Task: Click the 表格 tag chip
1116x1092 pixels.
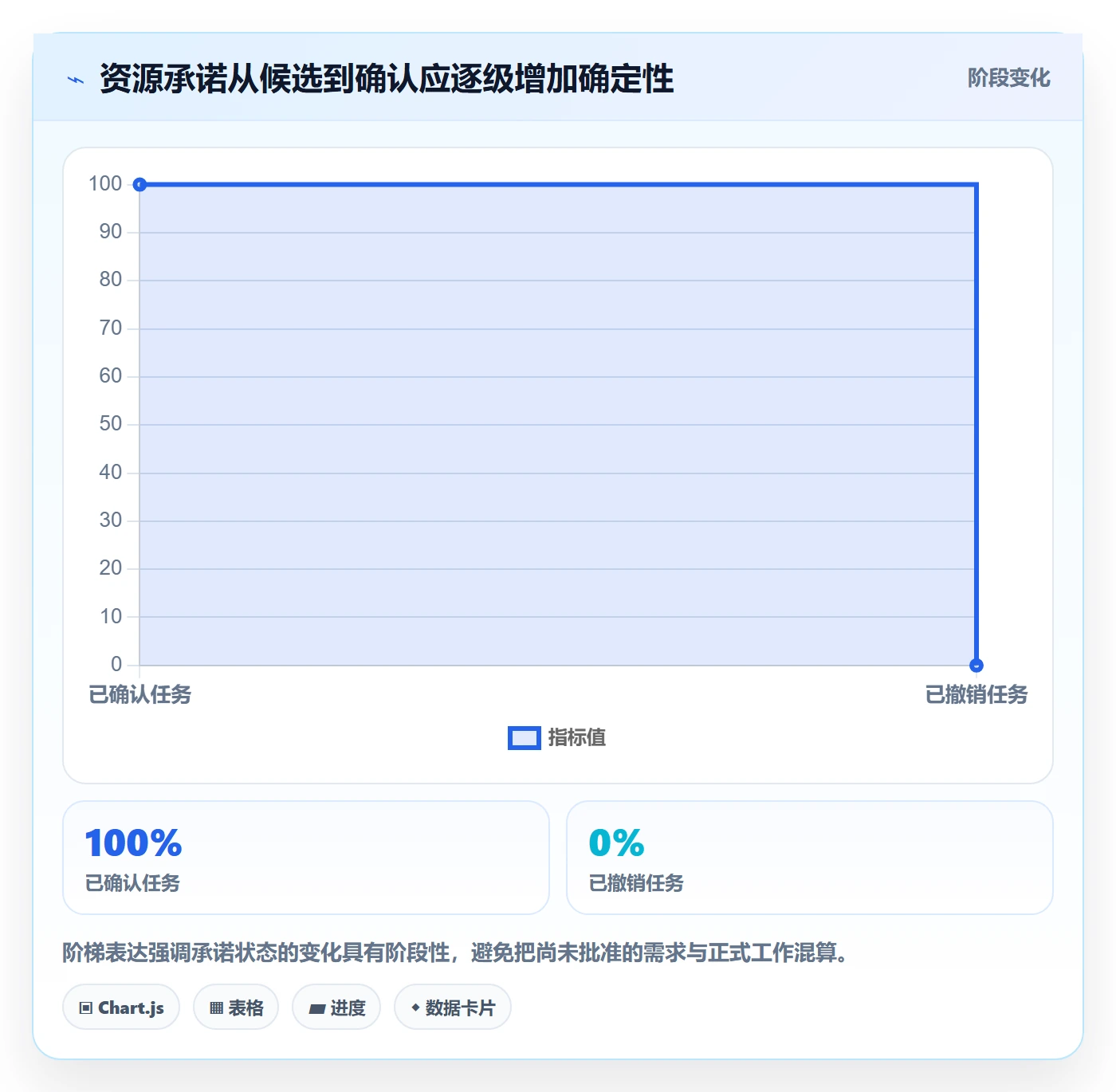Action: [x=236, y=1008]
